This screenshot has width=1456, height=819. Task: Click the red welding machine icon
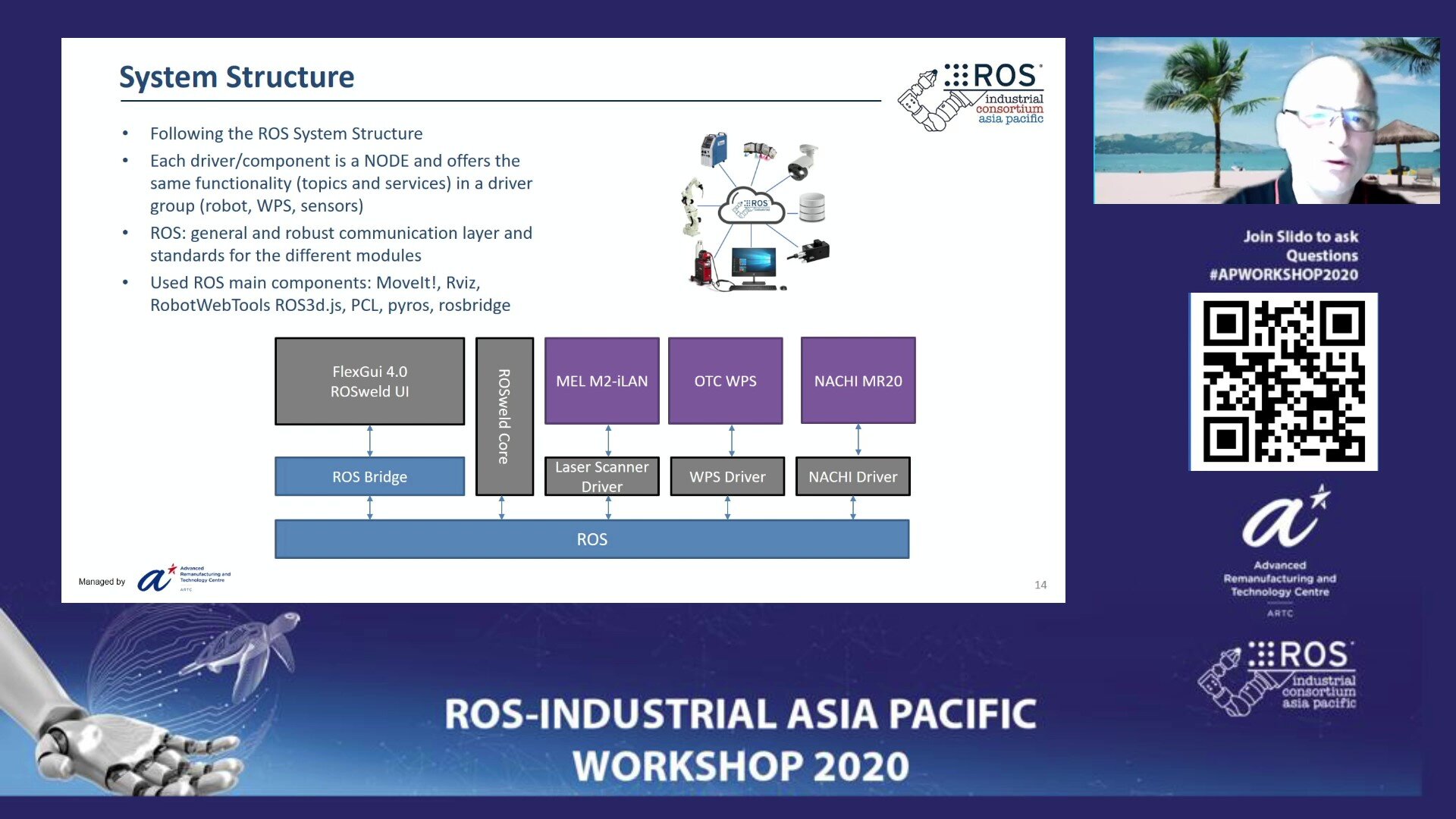click(x=703, y=264)
